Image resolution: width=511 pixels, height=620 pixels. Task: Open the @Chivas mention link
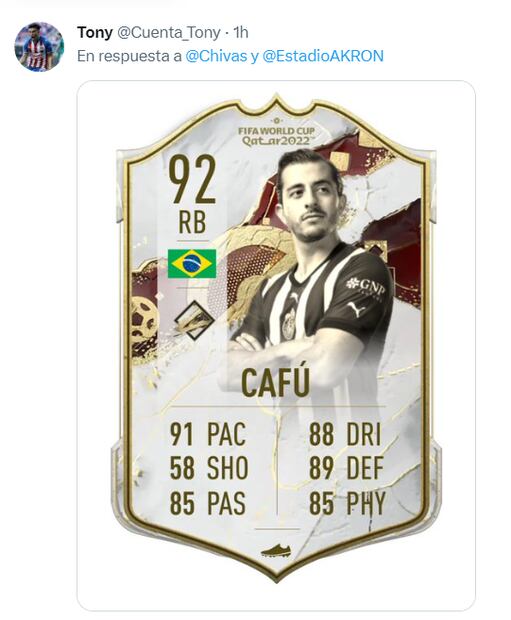pos(216,56)
